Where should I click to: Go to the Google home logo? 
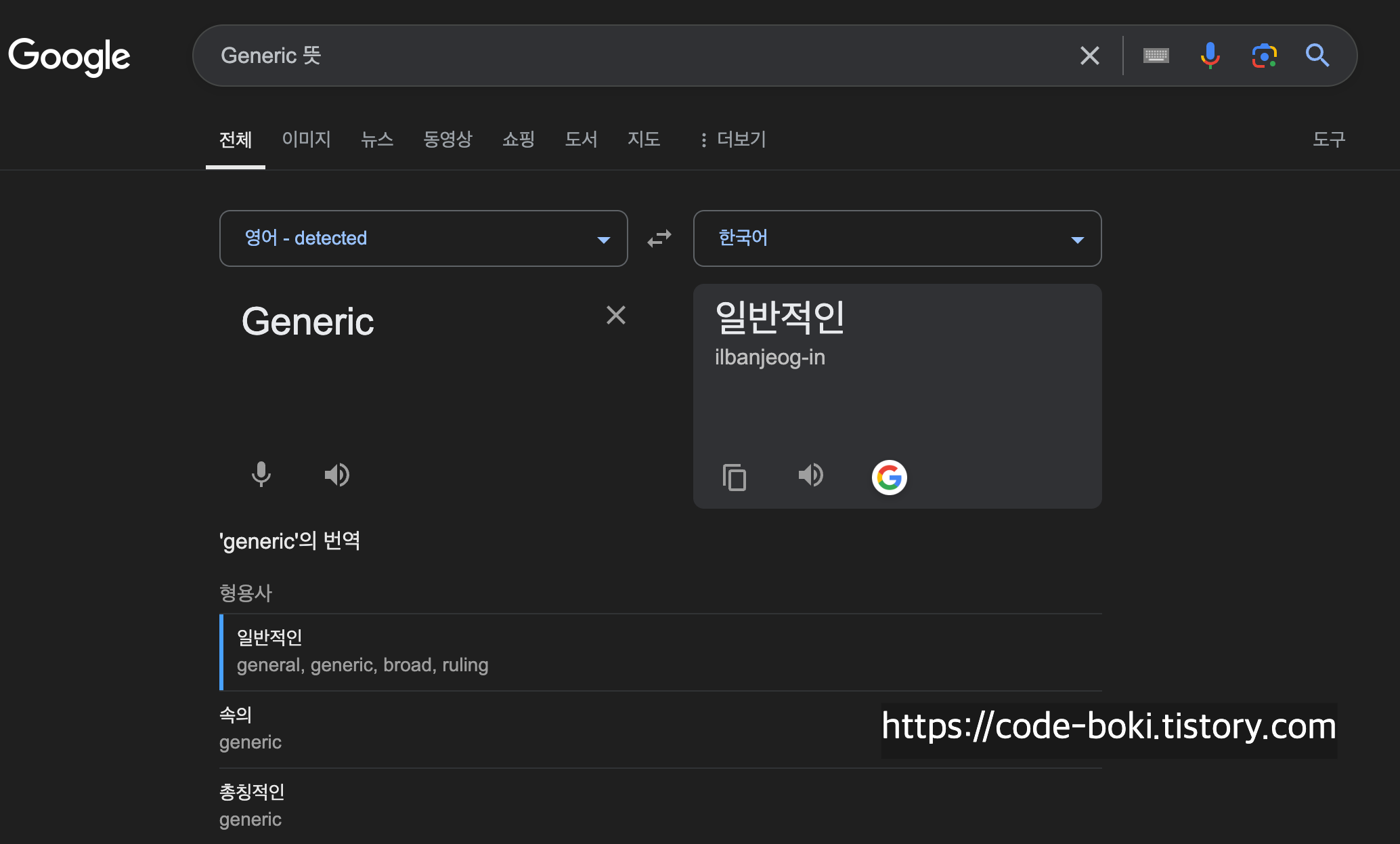coord(69,56)
